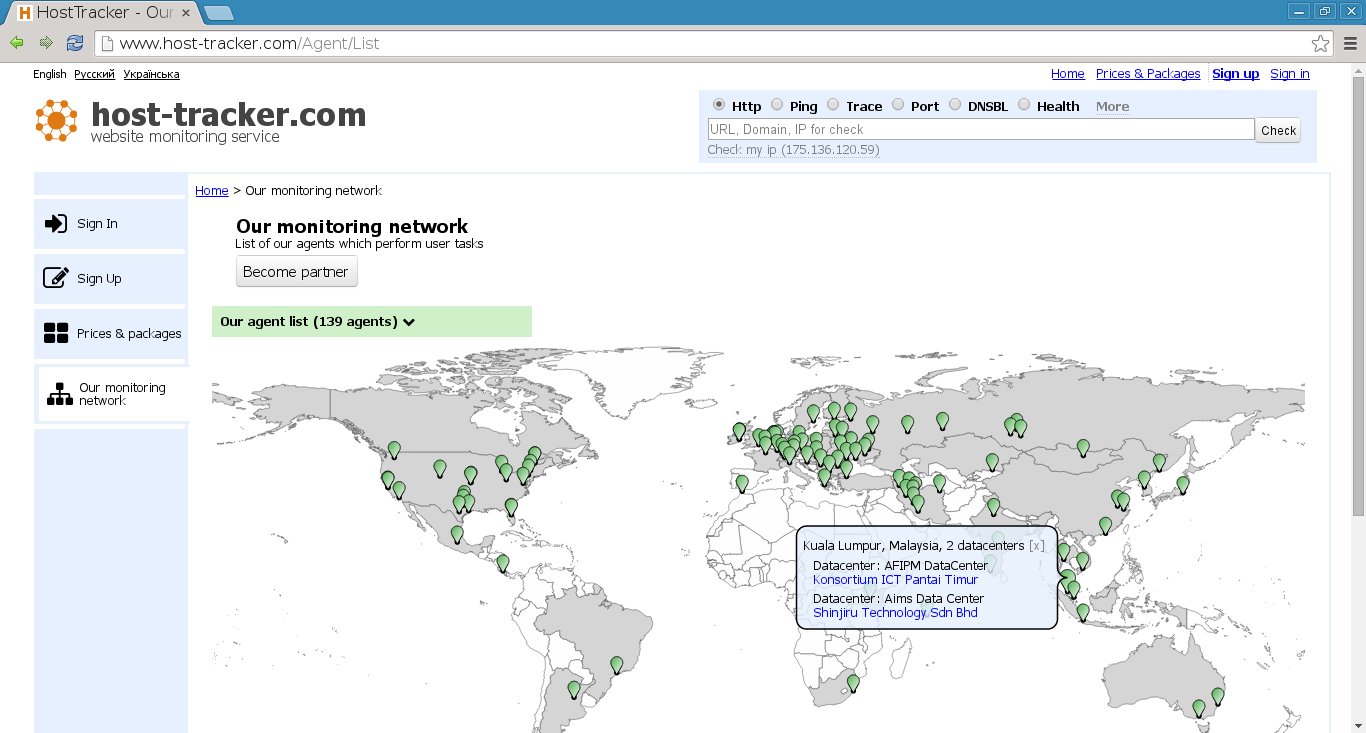The width and height of the screenshot is (1366, 733).
Task: Click the India map marker
Action: click(x=993, y=508)
